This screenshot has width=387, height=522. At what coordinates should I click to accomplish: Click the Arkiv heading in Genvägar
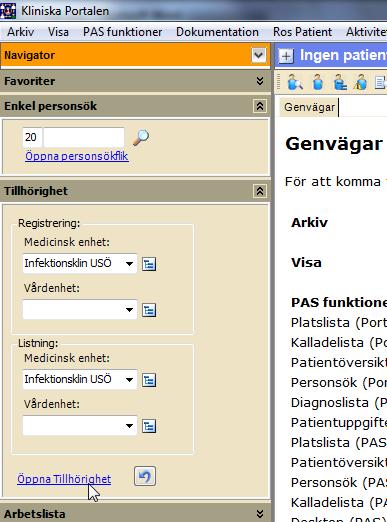pos(309,222)
